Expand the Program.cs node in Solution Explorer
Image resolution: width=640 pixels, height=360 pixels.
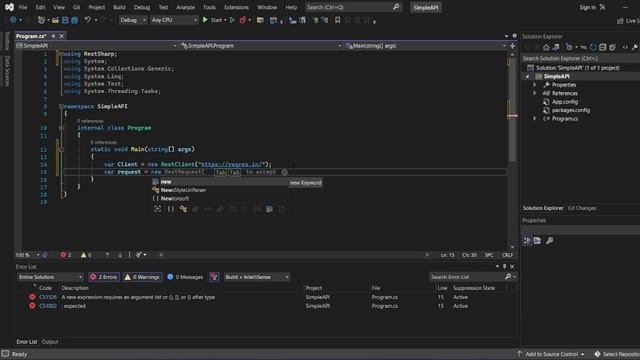pos(535,118)
